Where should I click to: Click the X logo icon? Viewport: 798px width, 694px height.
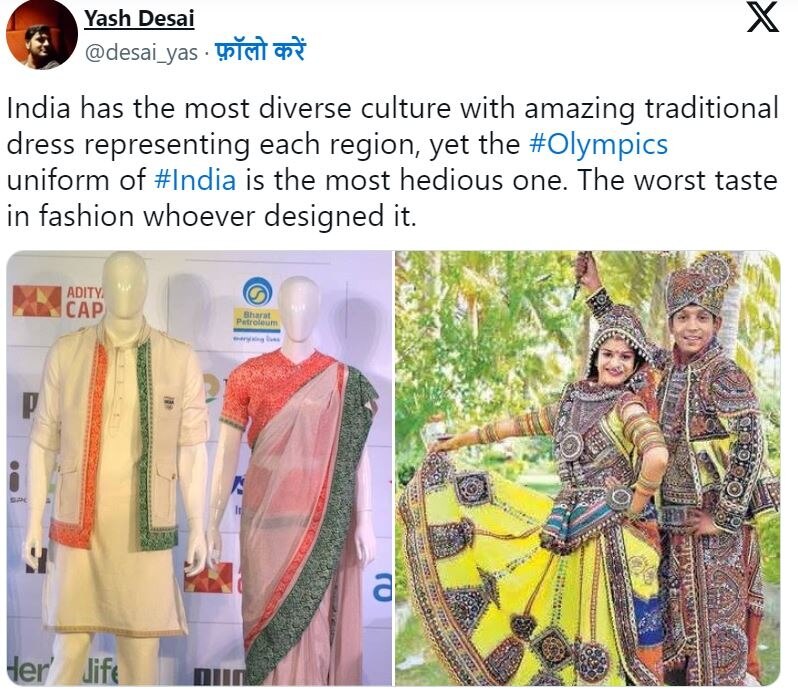pyautogui.click(x=762, y=17)
